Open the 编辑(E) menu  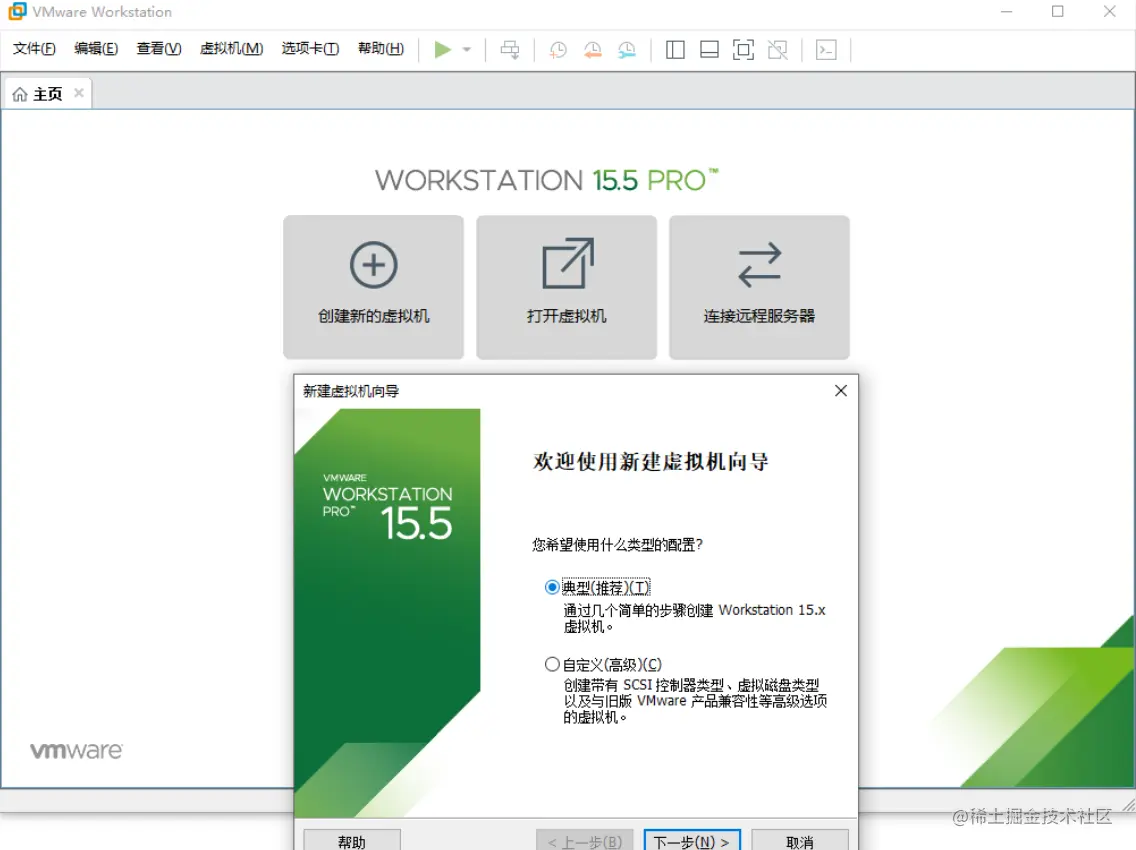[x=96, y=49]
